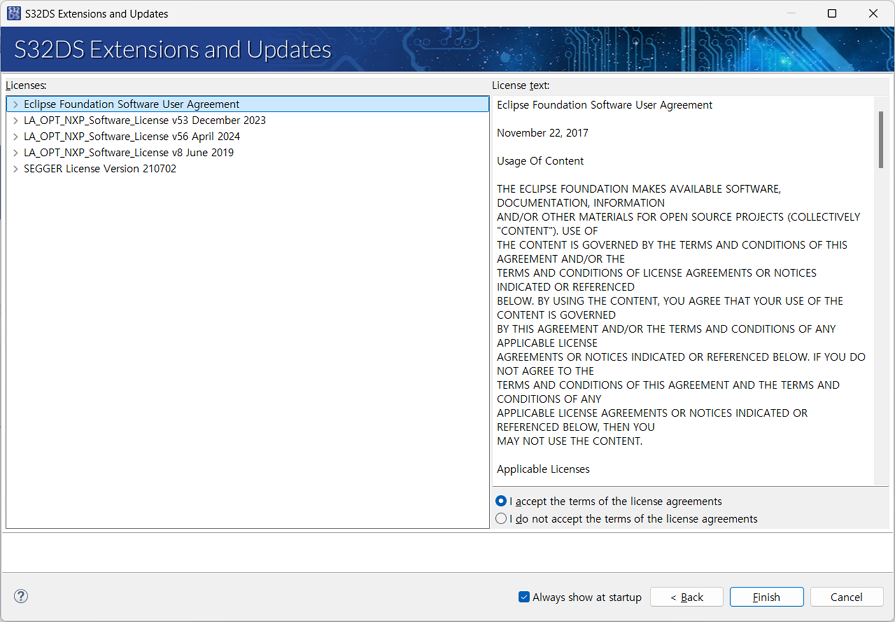Click inside the license text area
This screenshot has height=622, width=895.
(683, 291)
